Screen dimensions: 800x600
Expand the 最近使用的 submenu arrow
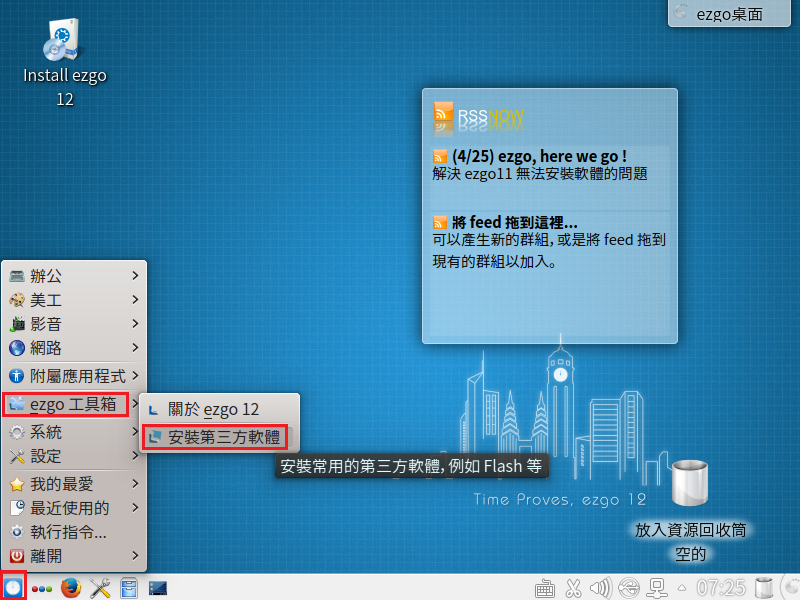pos(135,507)
